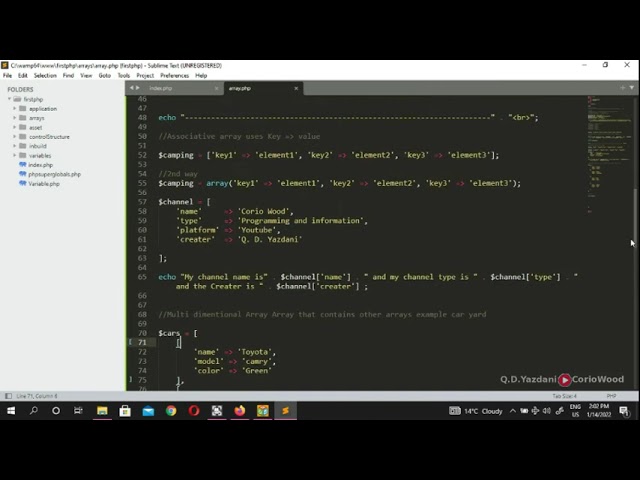The width and height of the screenshot is (640, 480).
Task: Open the Find menu
Action: coord(68,76)
